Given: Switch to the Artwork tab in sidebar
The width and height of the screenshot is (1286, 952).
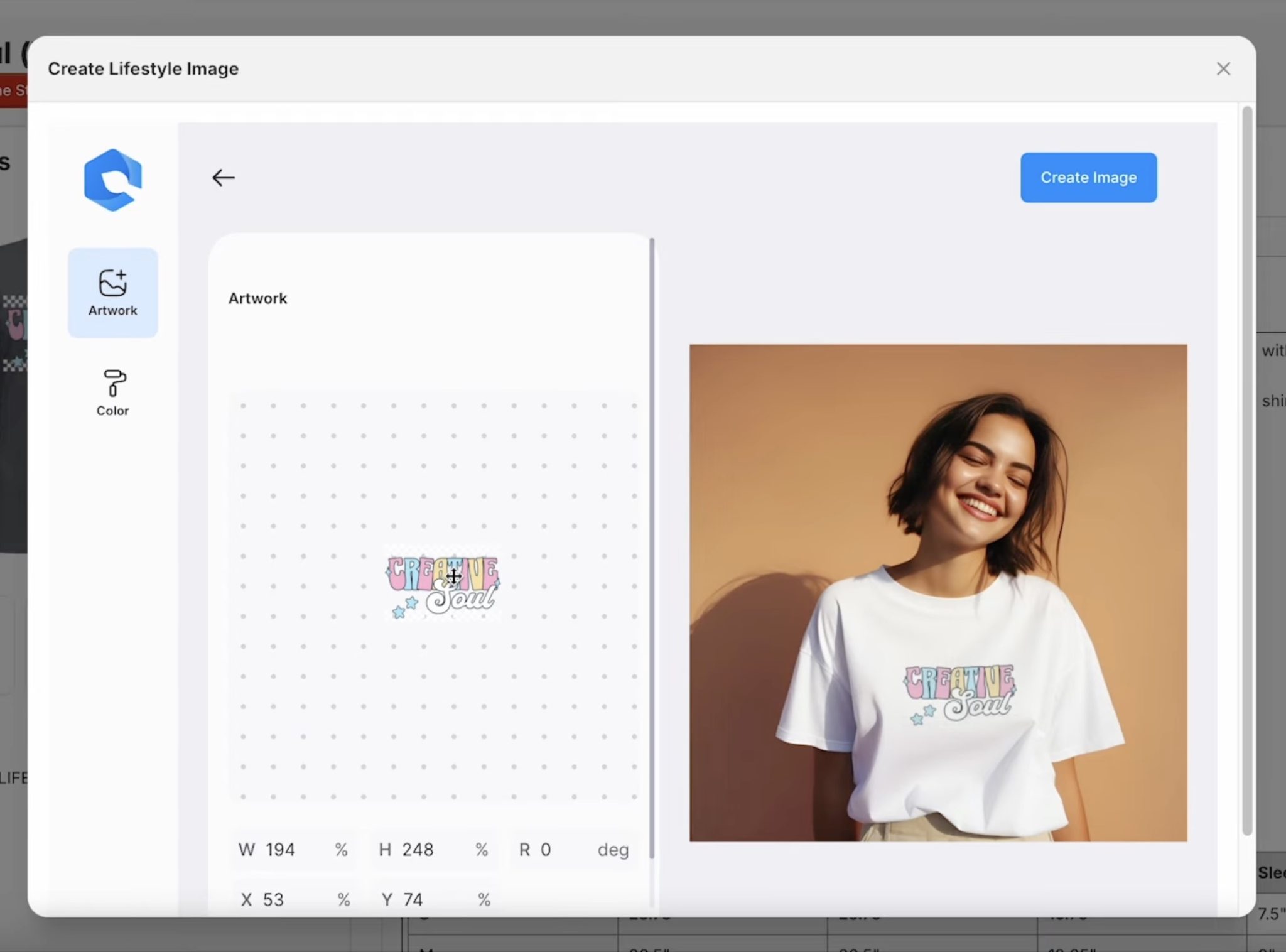Looking at the screenshot, I should point(112,291).
